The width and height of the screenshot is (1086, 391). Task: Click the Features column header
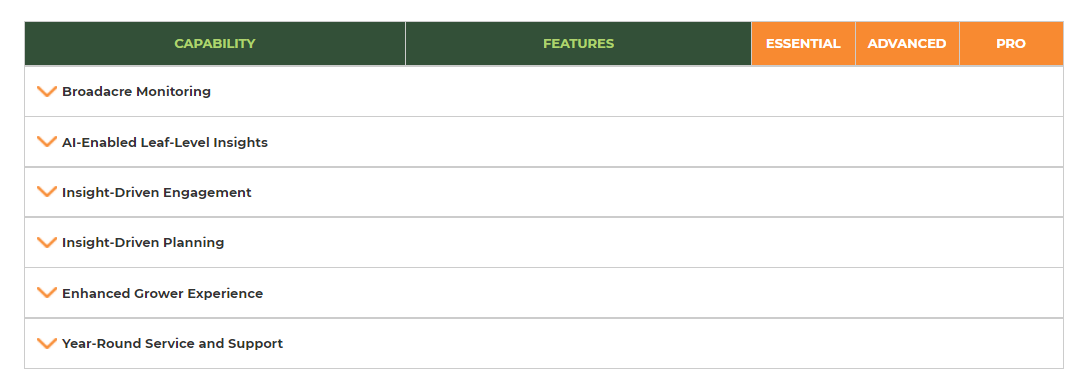pyautogui.click(x=578, y=44)
